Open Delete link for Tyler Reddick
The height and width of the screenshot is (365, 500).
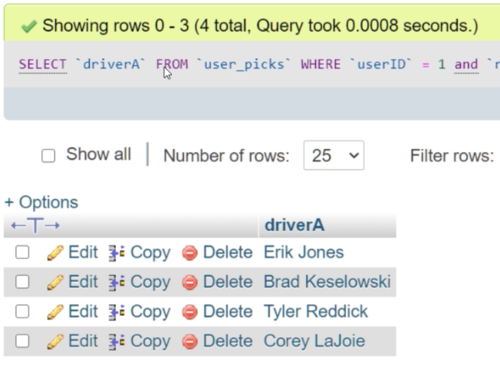(228, 311)
